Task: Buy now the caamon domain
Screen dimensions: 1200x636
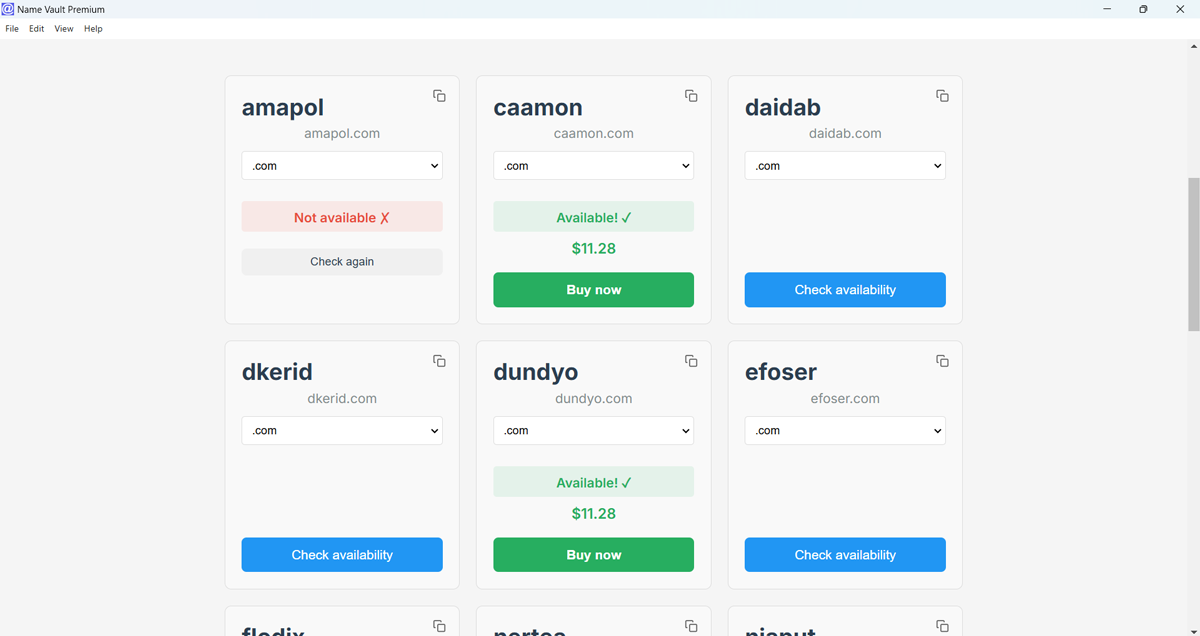Action: point(593,290)
